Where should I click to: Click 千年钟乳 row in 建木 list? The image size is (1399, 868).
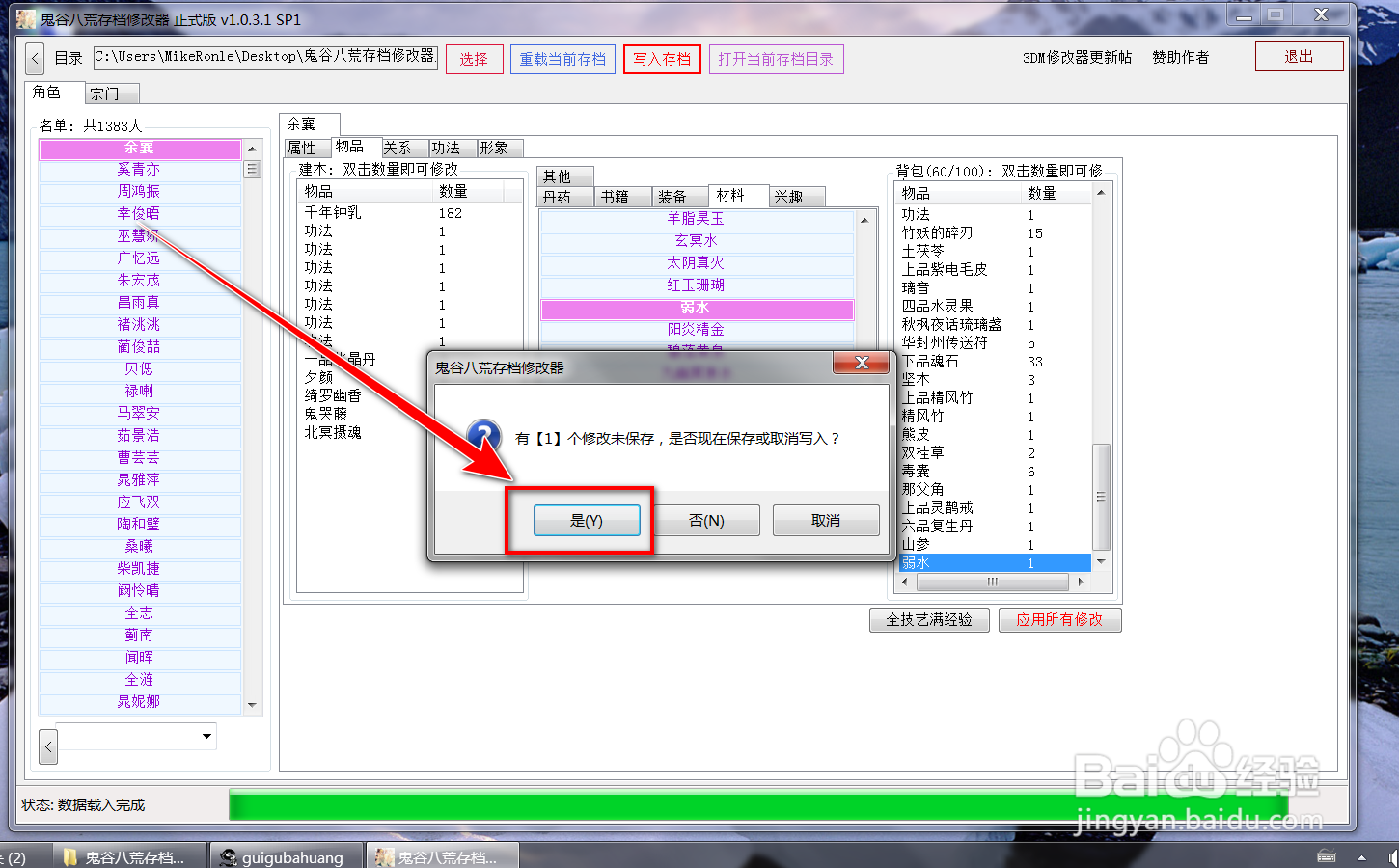[409, 213]
